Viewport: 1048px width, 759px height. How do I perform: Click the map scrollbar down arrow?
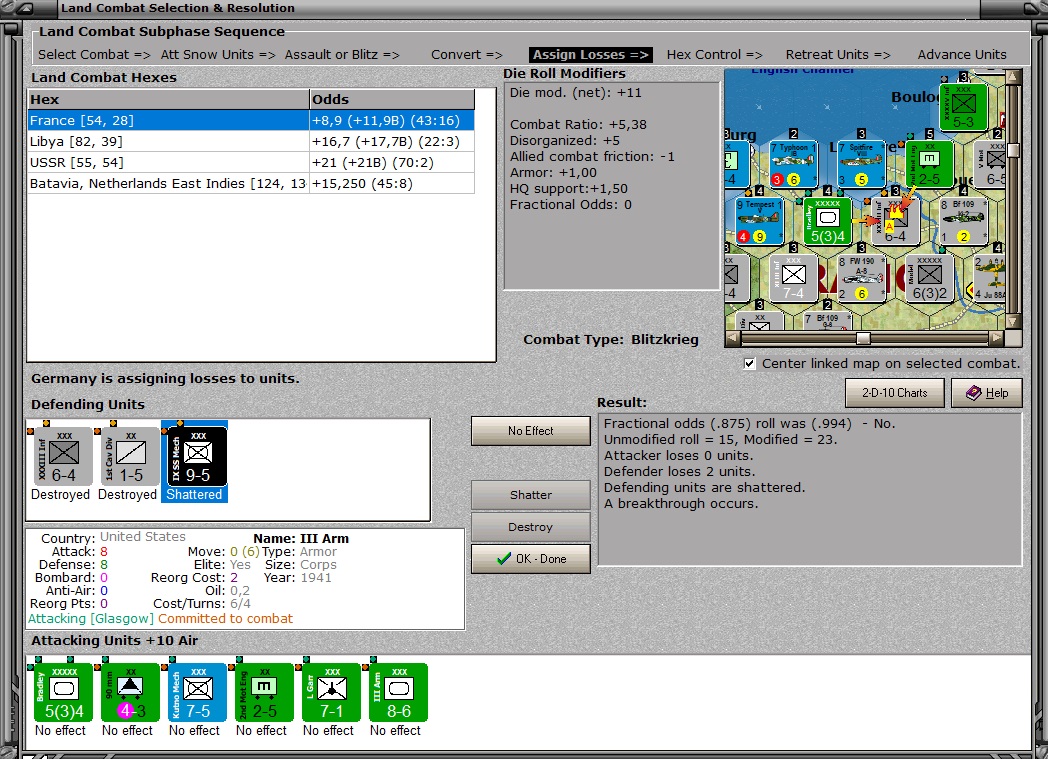pos(1013,322)
